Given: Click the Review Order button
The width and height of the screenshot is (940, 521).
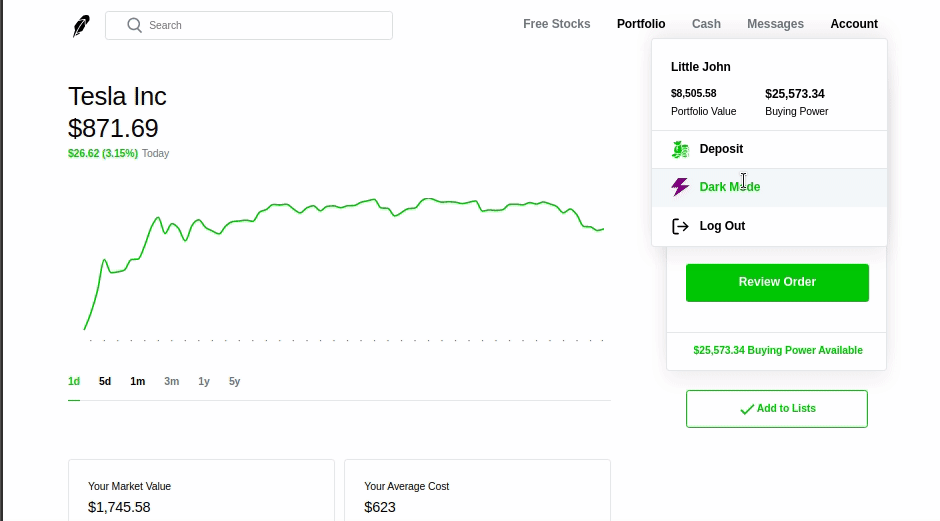Looking at the screenshot, I should [x=777, y=282].
